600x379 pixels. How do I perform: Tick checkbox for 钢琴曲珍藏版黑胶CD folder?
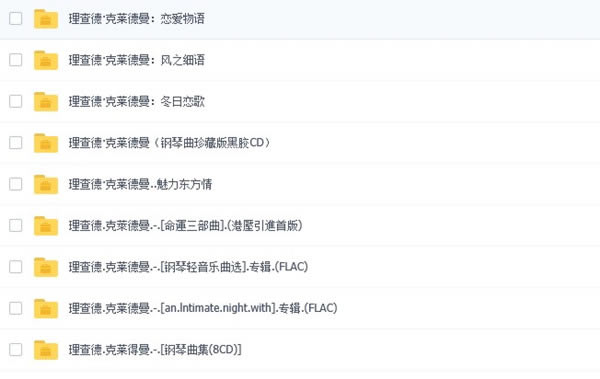[16, 142]
